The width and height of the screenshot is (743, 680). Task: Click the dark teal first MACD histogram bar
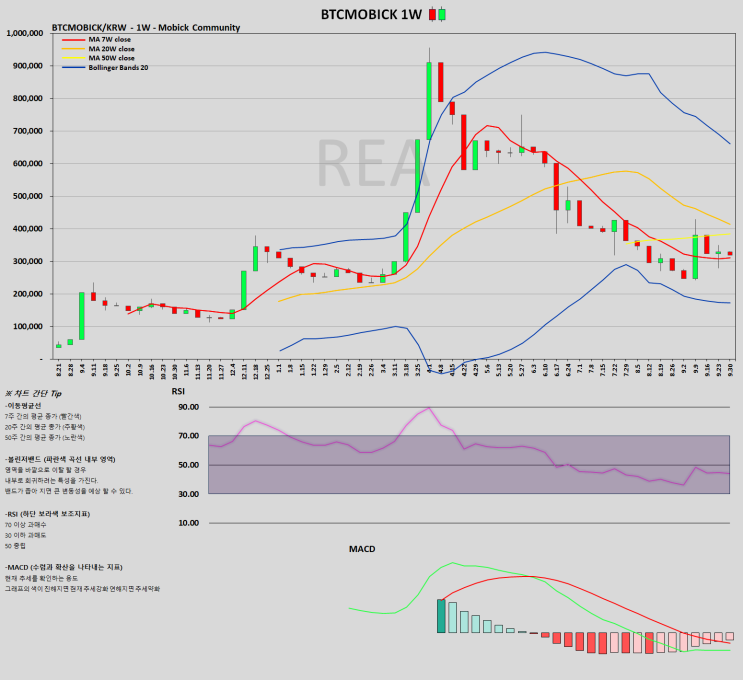pyautogui.click(x=441, y=616)
